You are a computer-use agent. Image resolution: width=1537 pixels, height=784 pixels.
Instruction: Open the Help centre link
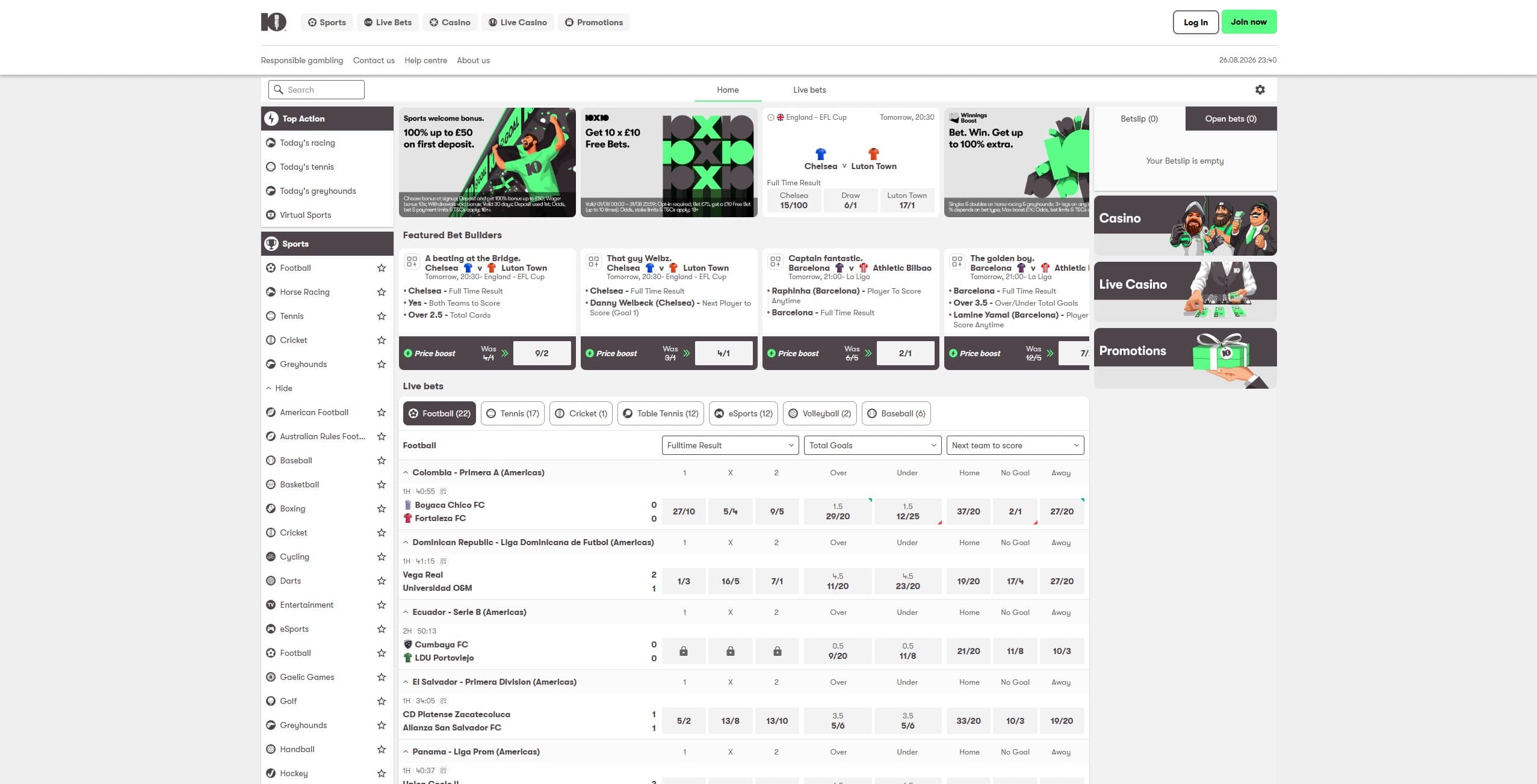pos(425,60)
